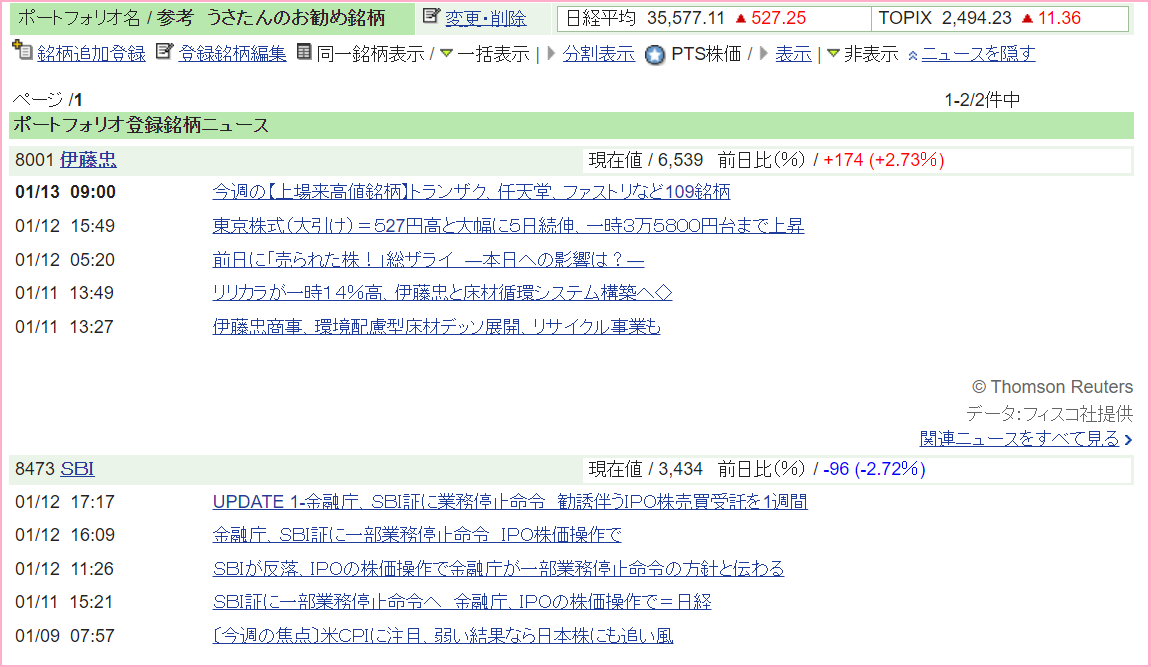This screenshot has width=1151, height=667.
Task: Open SBIが反落 headline
Action: pos(498,569)
